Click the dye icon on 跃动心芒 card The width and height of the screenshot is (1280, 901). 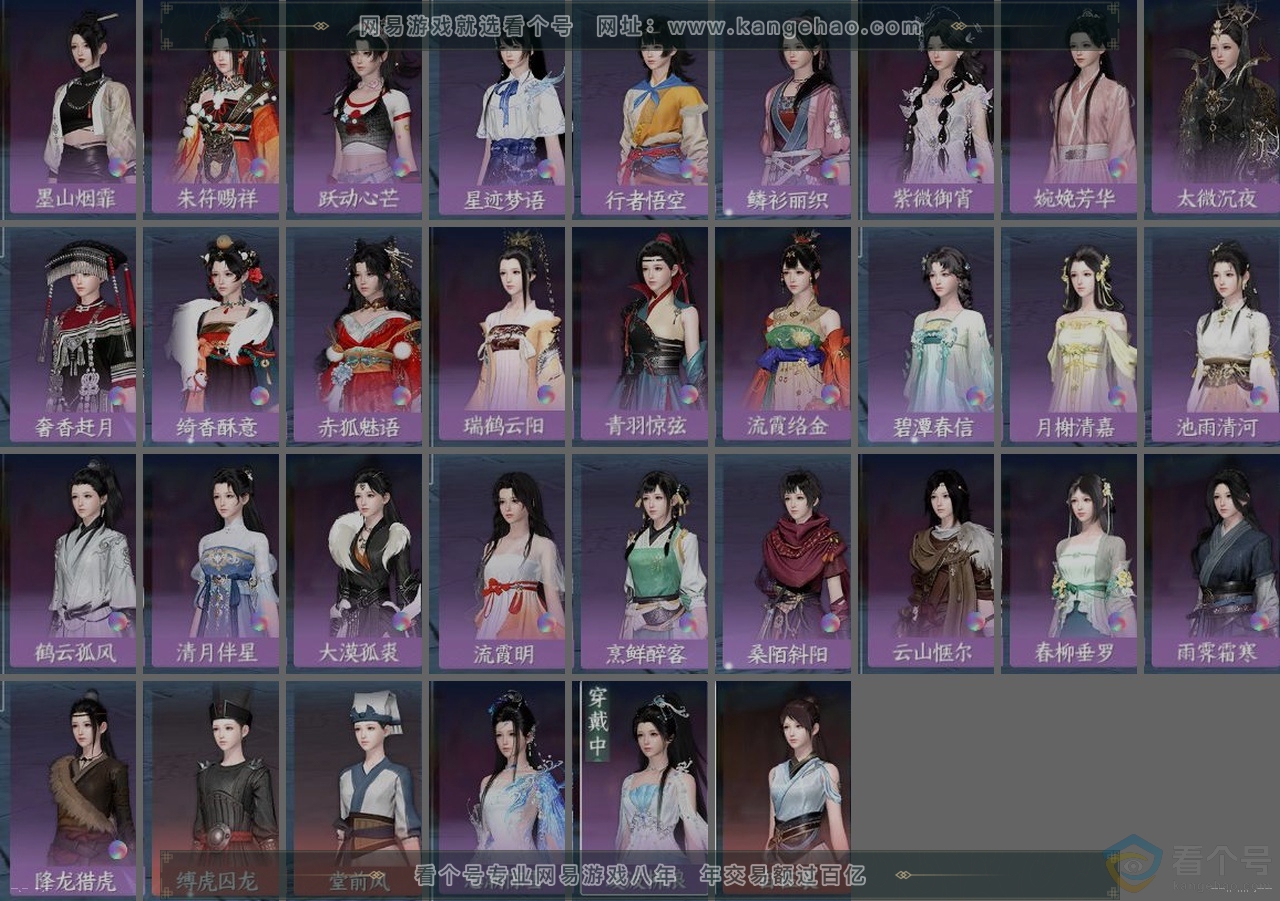pos(401,168)
